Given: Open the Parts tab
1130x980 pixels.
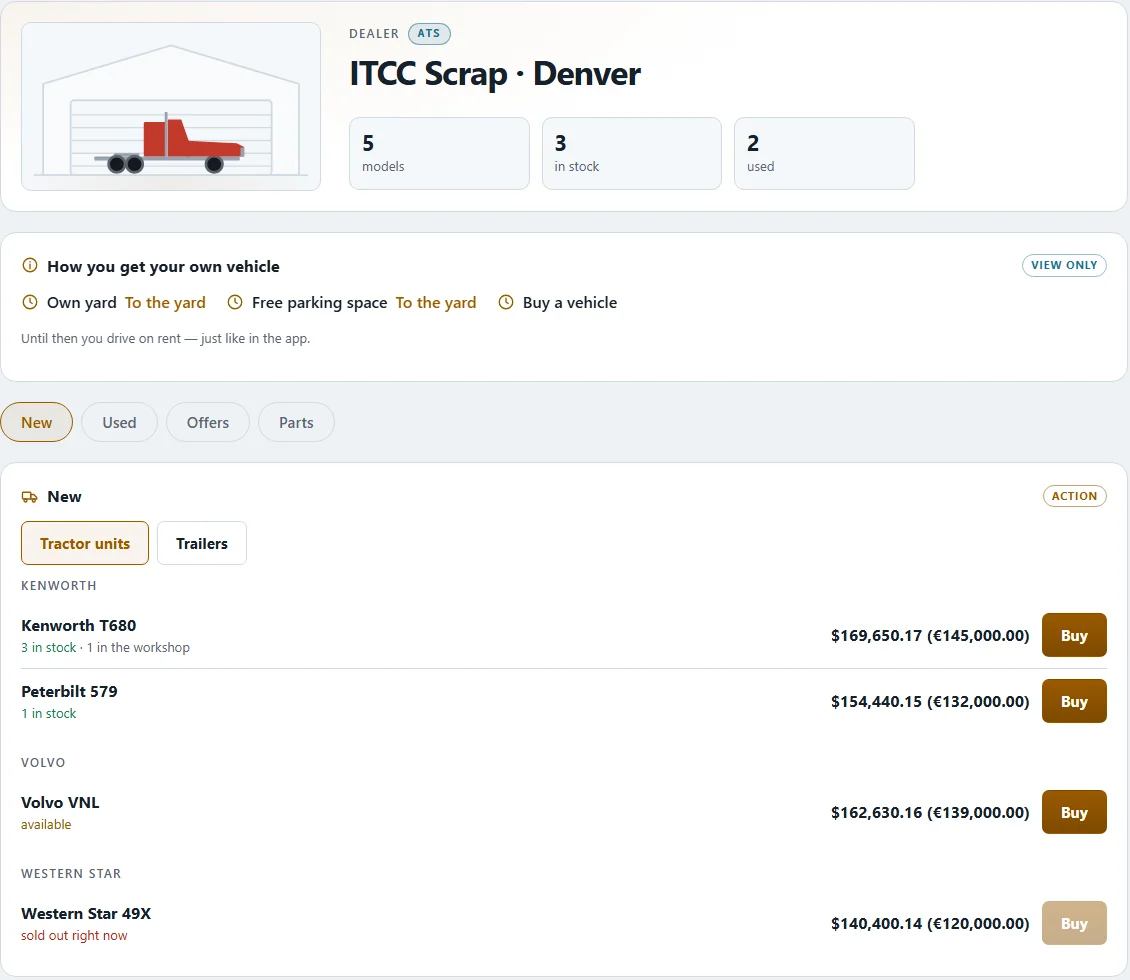Looking at the screenshot, I should [296, 422].
